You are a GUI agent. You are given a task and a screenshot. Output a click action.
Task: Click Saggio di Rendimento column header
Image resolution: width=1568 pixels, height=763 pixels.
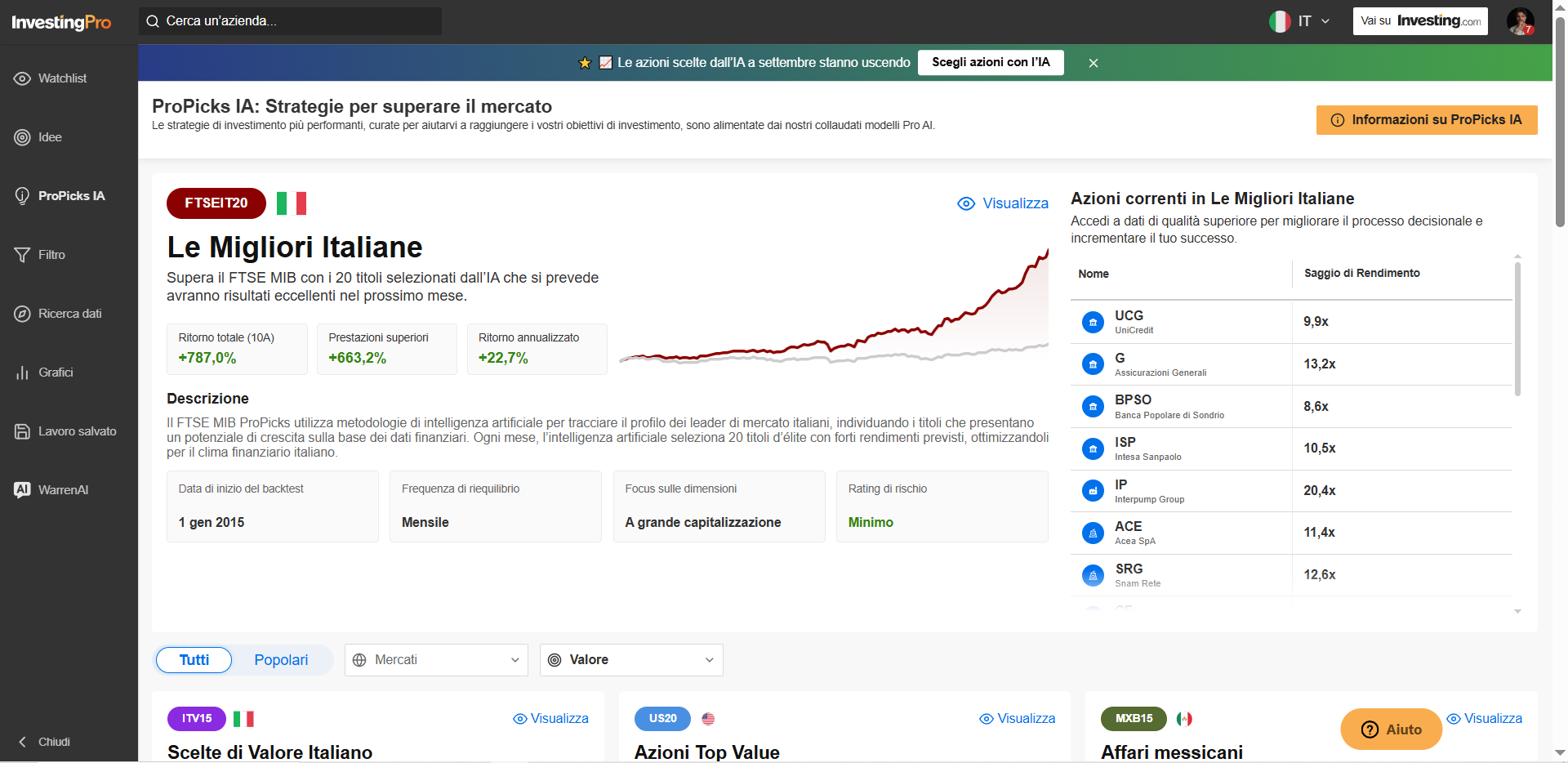pos(1362,274)
